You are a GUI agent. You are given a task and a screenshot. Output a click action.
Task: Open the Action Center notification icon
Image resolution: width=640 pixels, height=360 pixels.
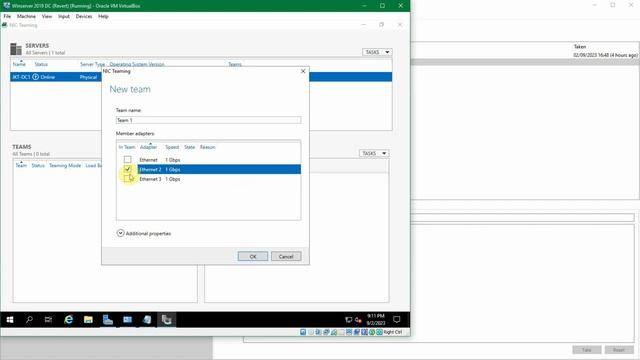396,320
